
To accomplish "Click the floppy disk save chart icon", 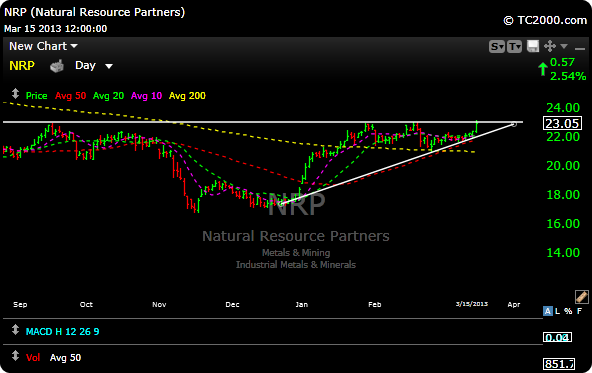I will point(533,46).
